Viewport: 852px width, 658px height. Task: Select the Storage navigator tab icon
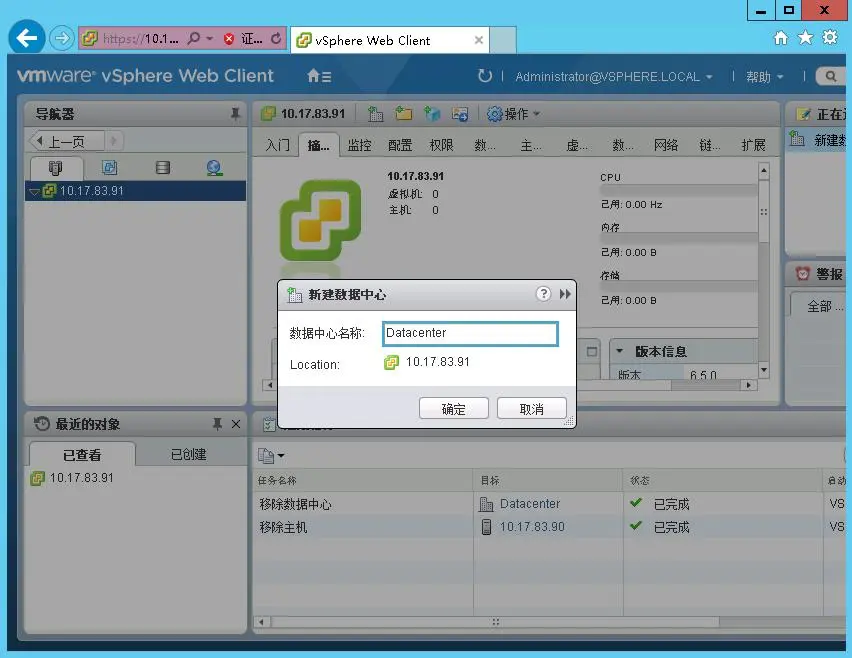162,167
